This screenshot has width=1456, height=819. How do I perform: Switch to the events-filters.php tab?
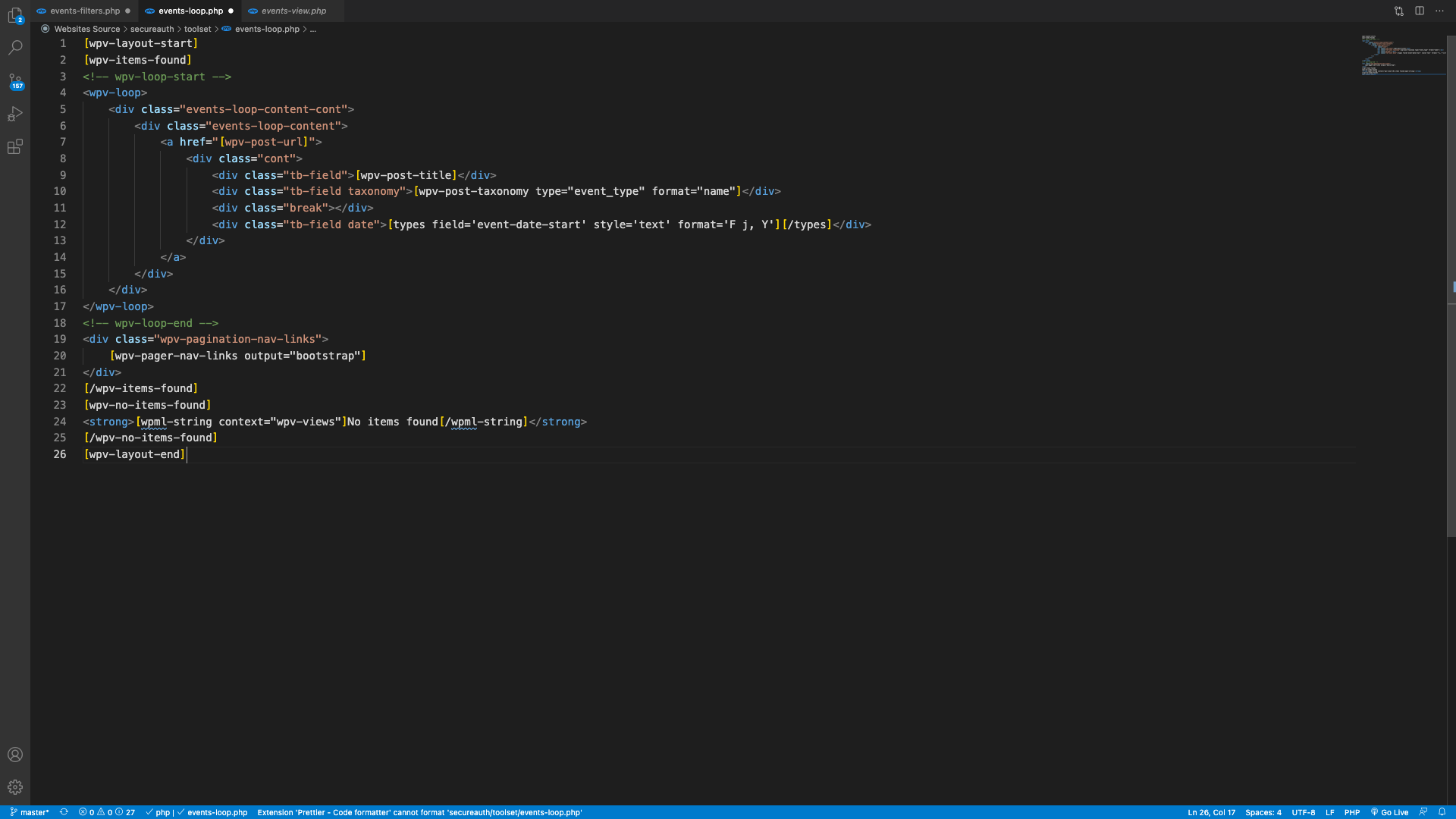(x=85, y=11)
